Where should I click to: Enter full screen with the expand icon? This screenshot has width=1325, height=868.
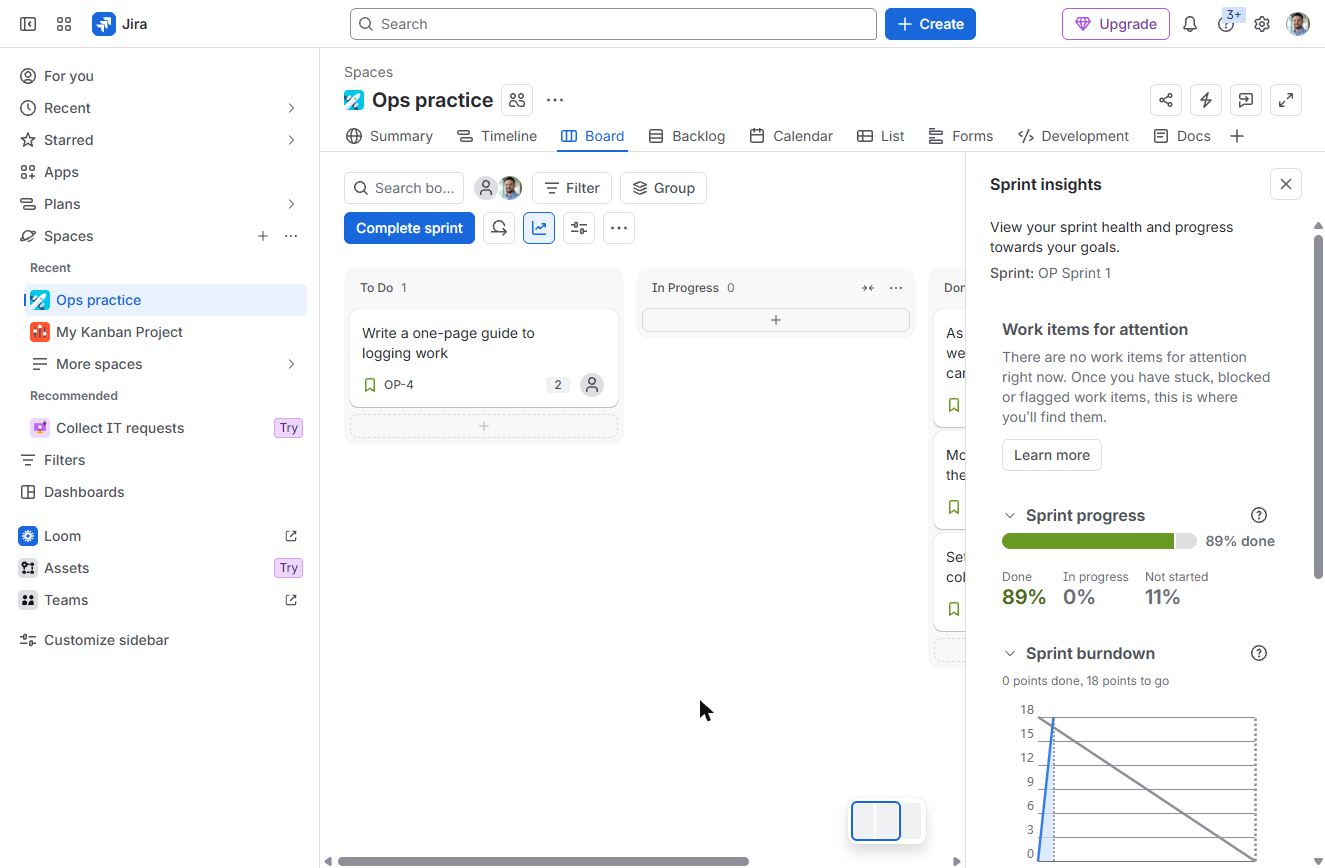(1286, 100)
